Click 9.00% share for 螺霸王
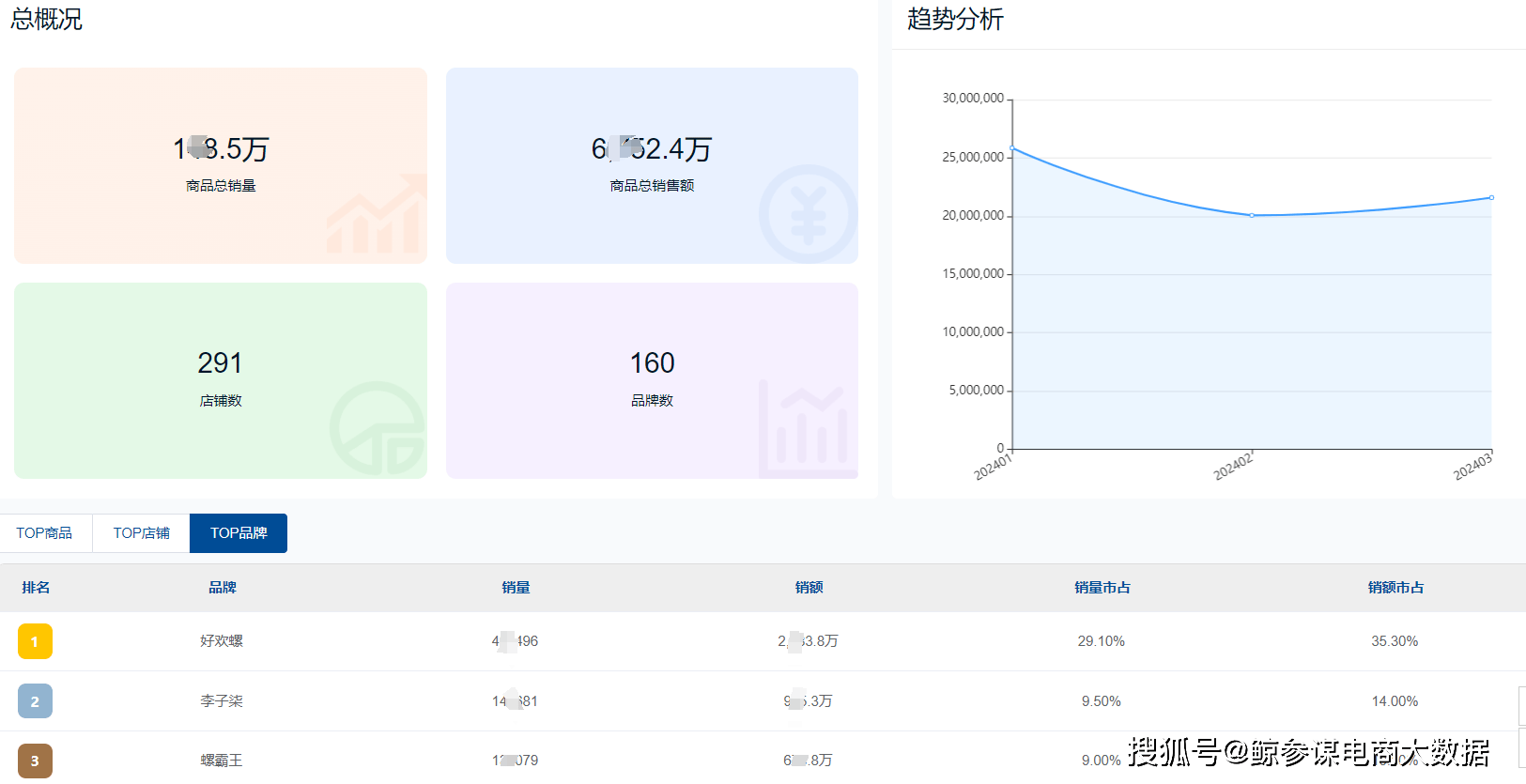 pyautogui.click(x=1101, y=761)
